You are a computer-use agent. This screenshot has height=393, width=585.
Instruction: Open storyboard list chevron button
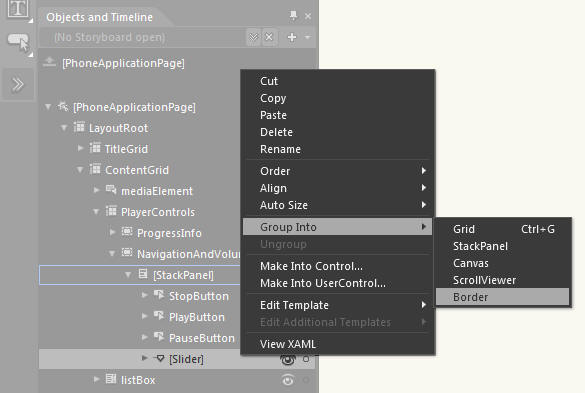coord(253,37)
